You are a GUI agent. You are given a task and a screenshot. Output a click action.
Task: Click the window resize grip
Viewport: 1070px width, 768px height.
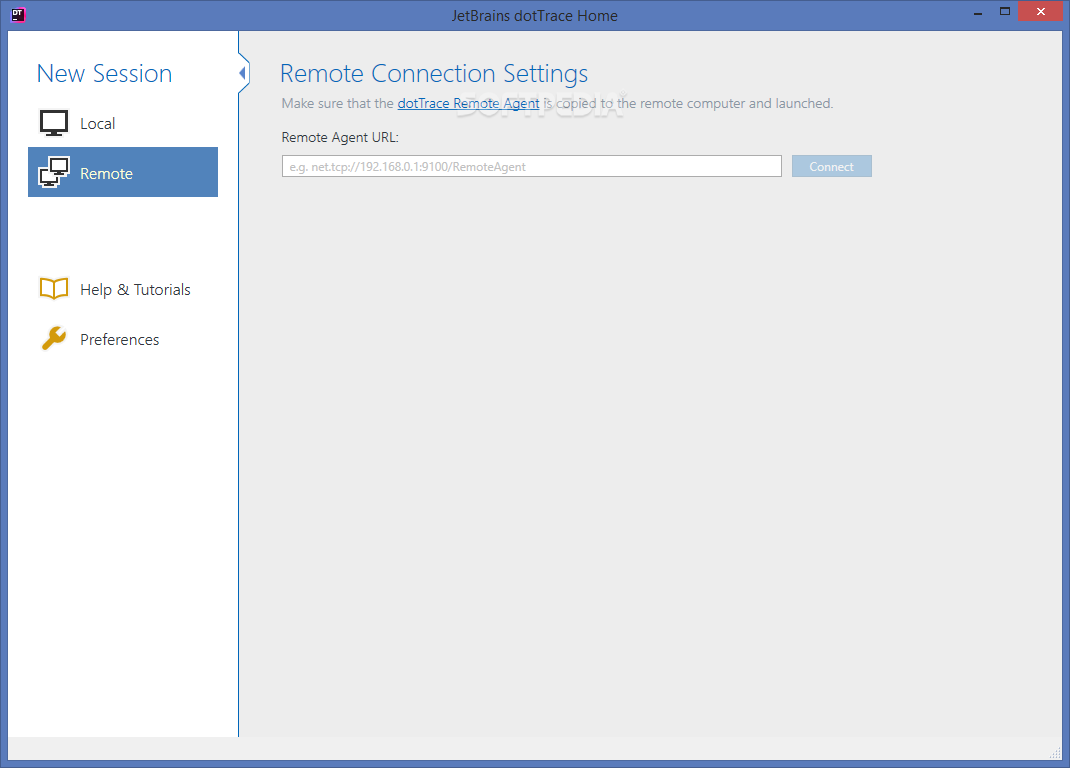(1055, 752)
